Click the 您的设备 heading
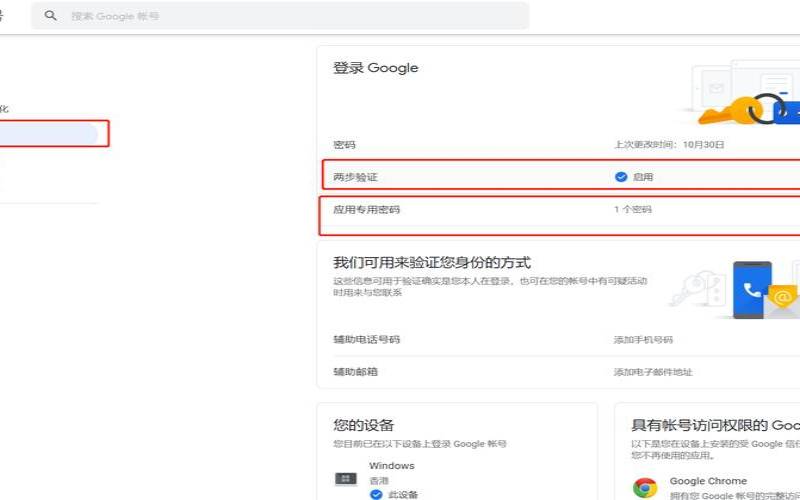800x500 pixels. coord(363,425)
